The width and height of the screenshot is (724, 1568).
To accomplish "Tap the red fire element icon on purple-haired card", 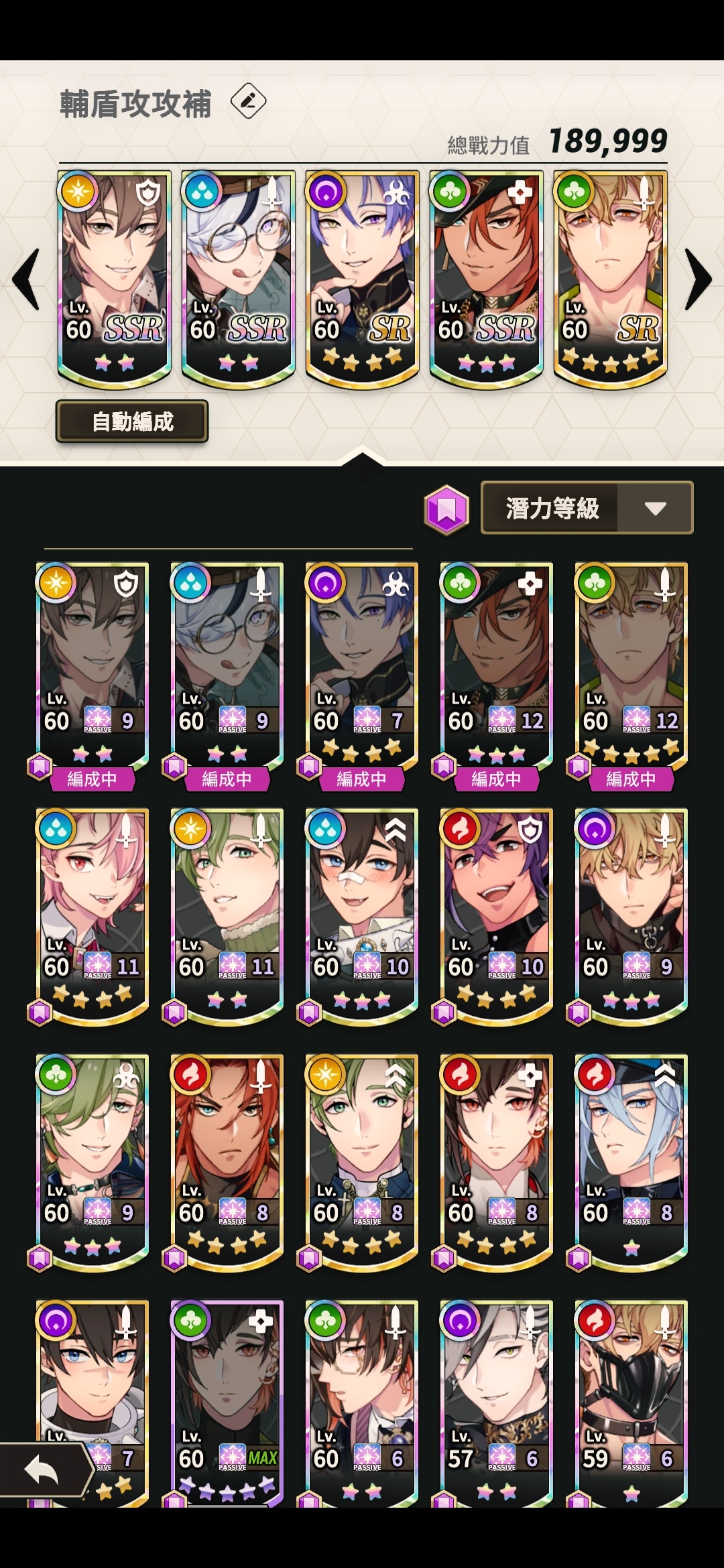I will click(459, 830).
